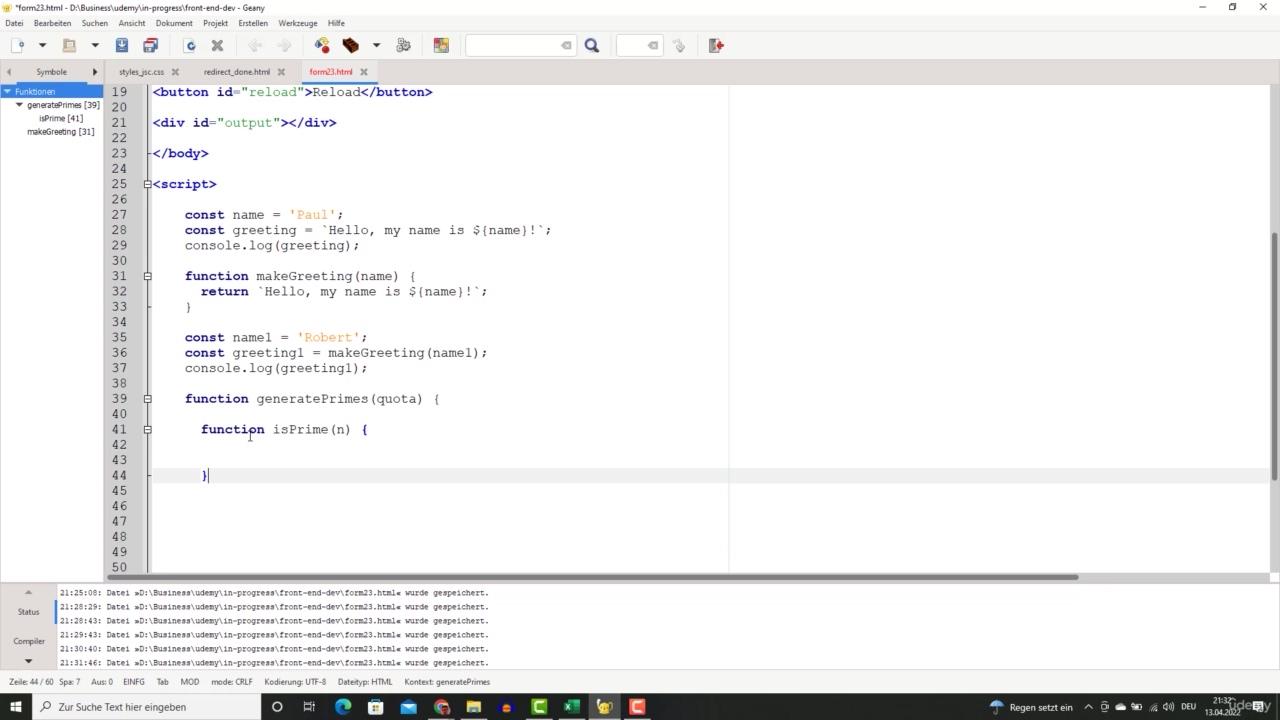
Task: Open Microsoft Edge from taskbar
Action: tap(343, 707)
